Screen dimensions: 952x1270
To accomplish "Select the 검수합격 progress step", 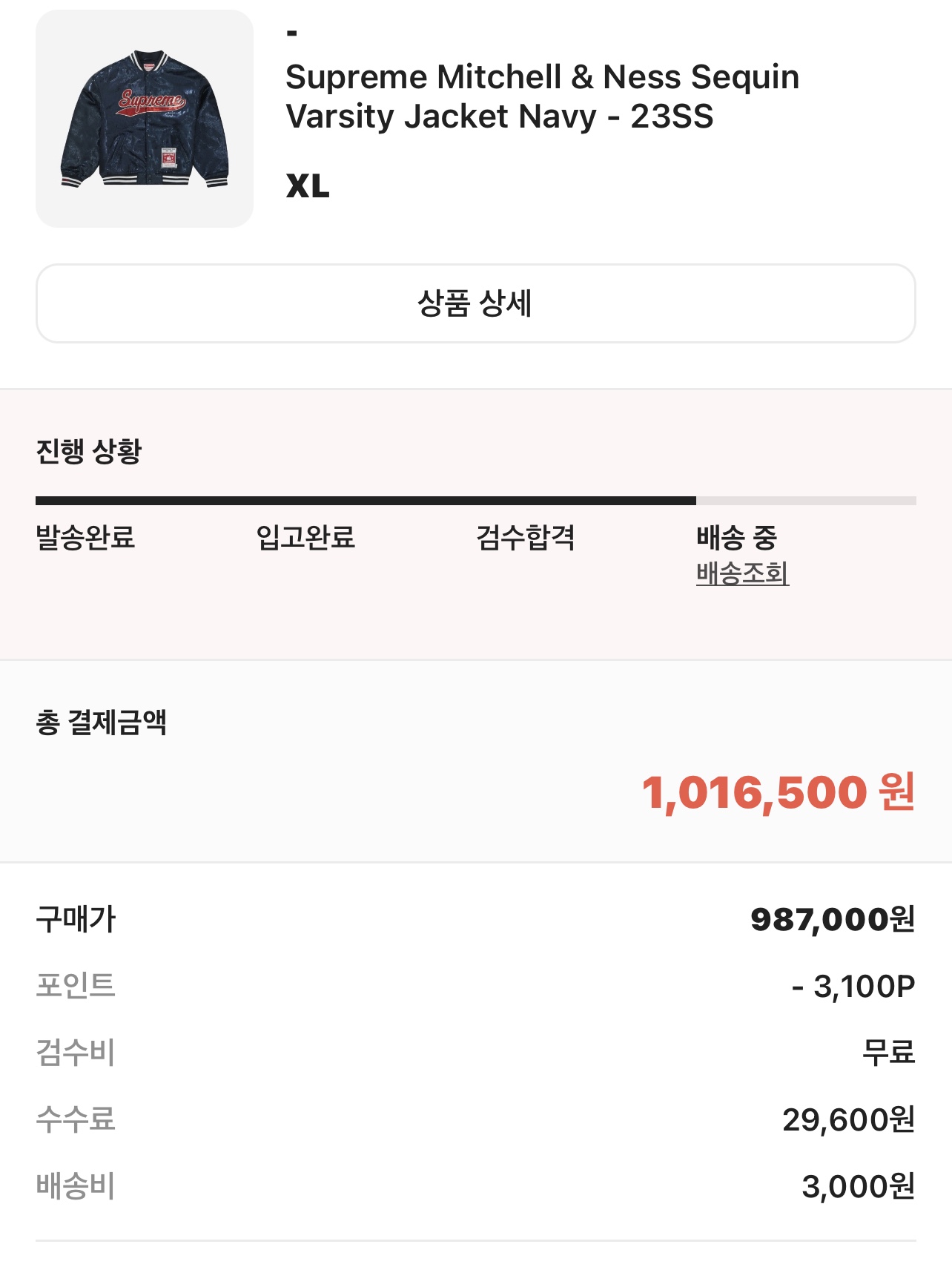I will click(x=526, y=537).
